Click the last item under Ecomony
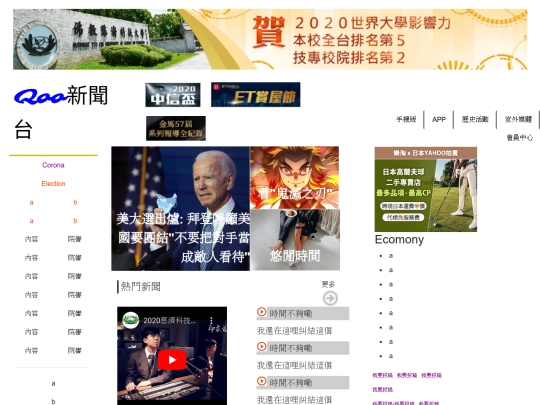This screenshot has width=540, height=405. point(391,356)
